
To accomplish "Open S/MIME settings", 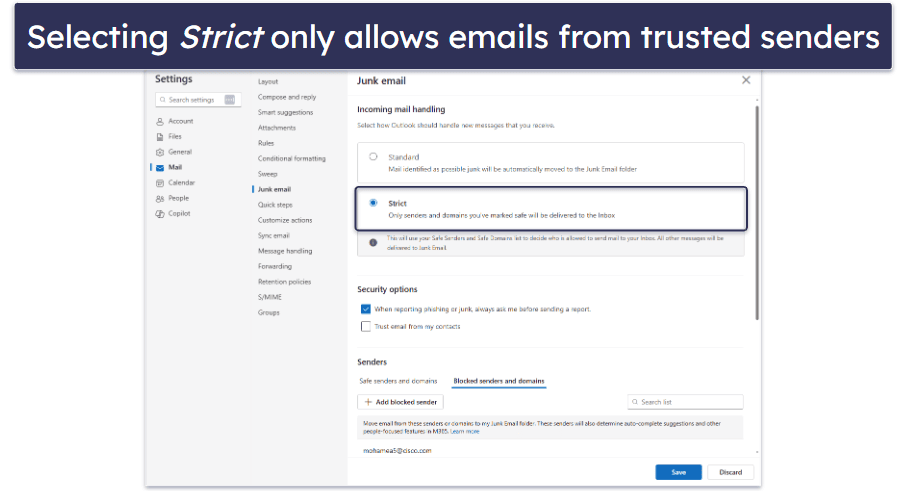I will point(270,297).
